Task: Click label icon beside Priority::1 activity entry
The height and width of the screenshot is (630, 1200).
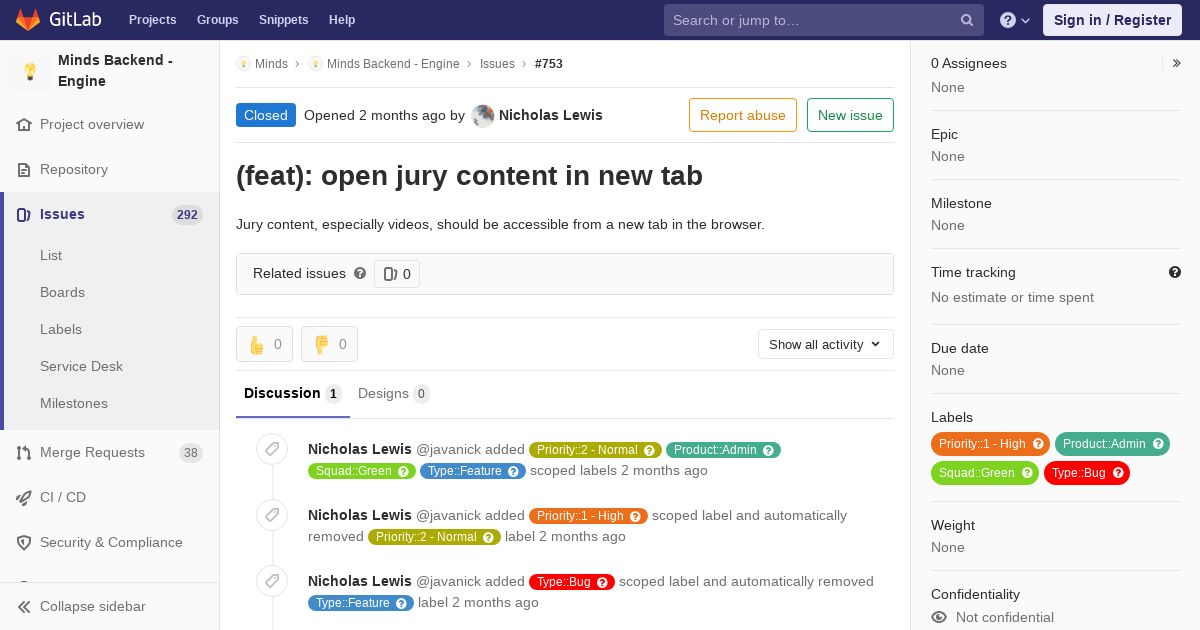Action: point(272,515)
